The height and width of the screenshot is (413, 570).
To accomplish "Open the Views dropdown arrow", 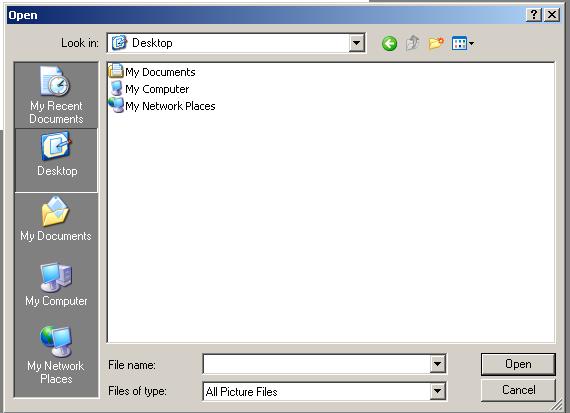I will point(471,44).
